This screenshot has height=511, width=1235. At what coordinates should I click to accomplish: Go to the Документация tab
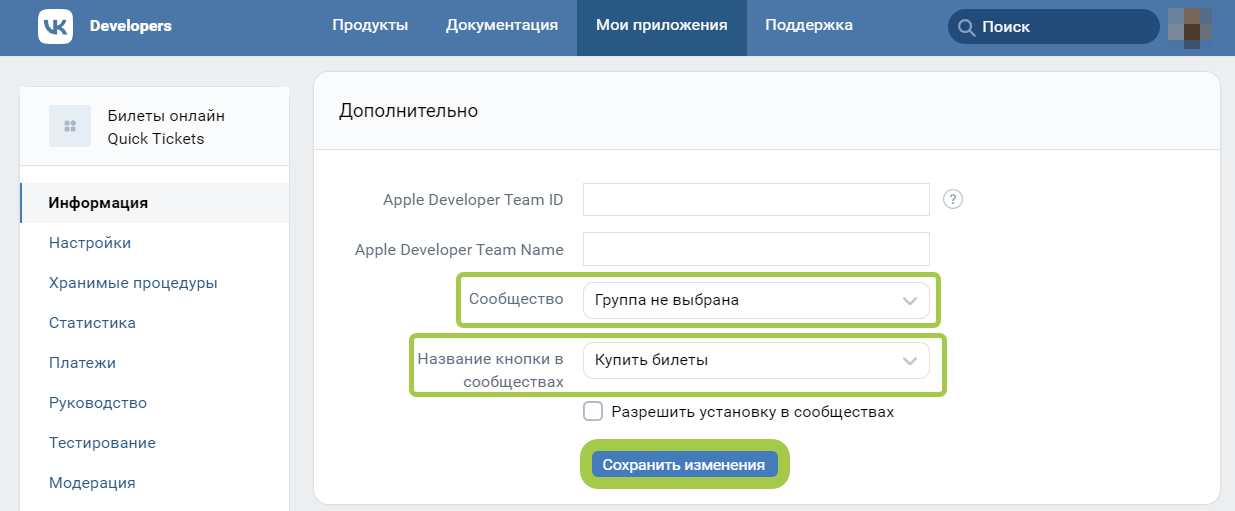502,26
